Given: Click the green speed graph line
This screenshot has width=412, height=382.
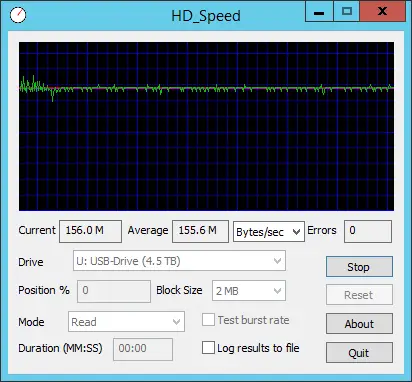Looking at the screenshot, I should point(207,88).
